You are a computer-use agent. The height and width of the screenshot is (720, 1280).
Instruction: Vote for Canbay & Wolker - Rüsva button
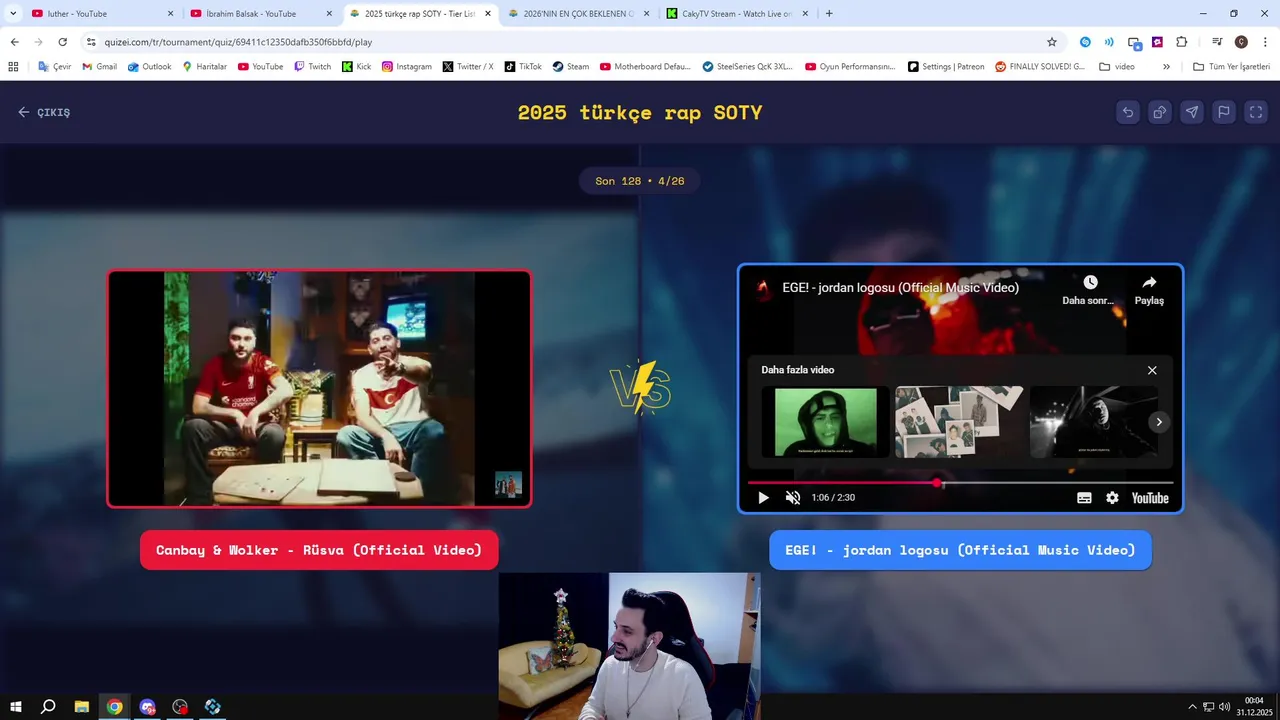tap(319, 550)
